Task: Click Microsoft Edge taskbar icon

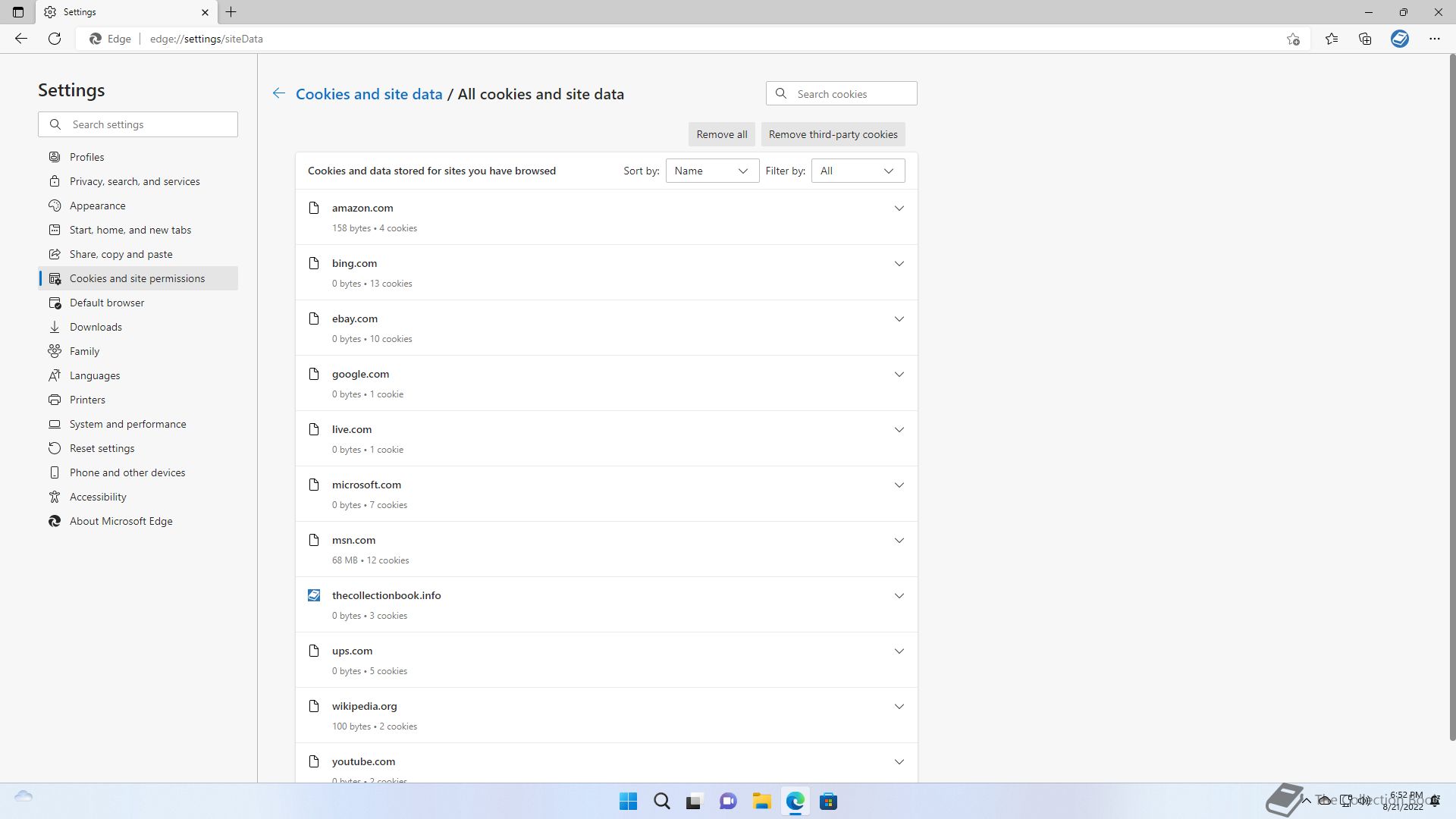Action: tap(795, 802)
